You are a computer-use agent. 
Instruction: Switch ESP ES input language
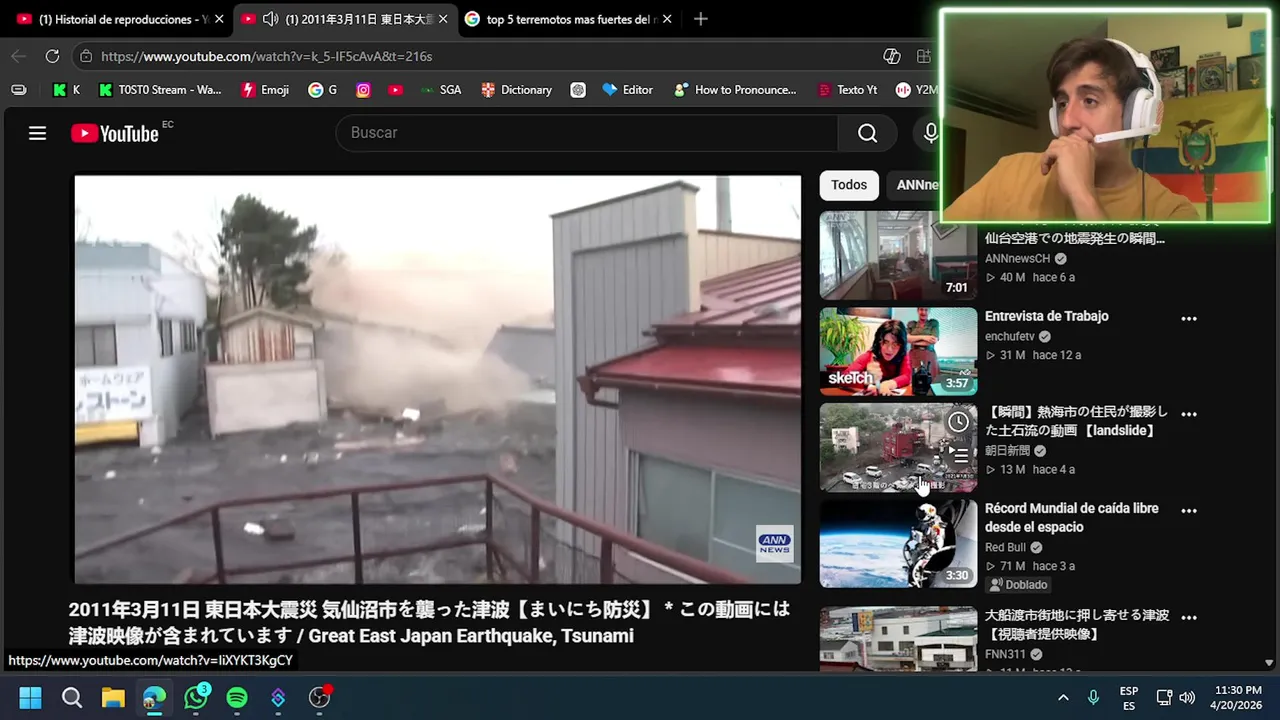[1129, 697]
